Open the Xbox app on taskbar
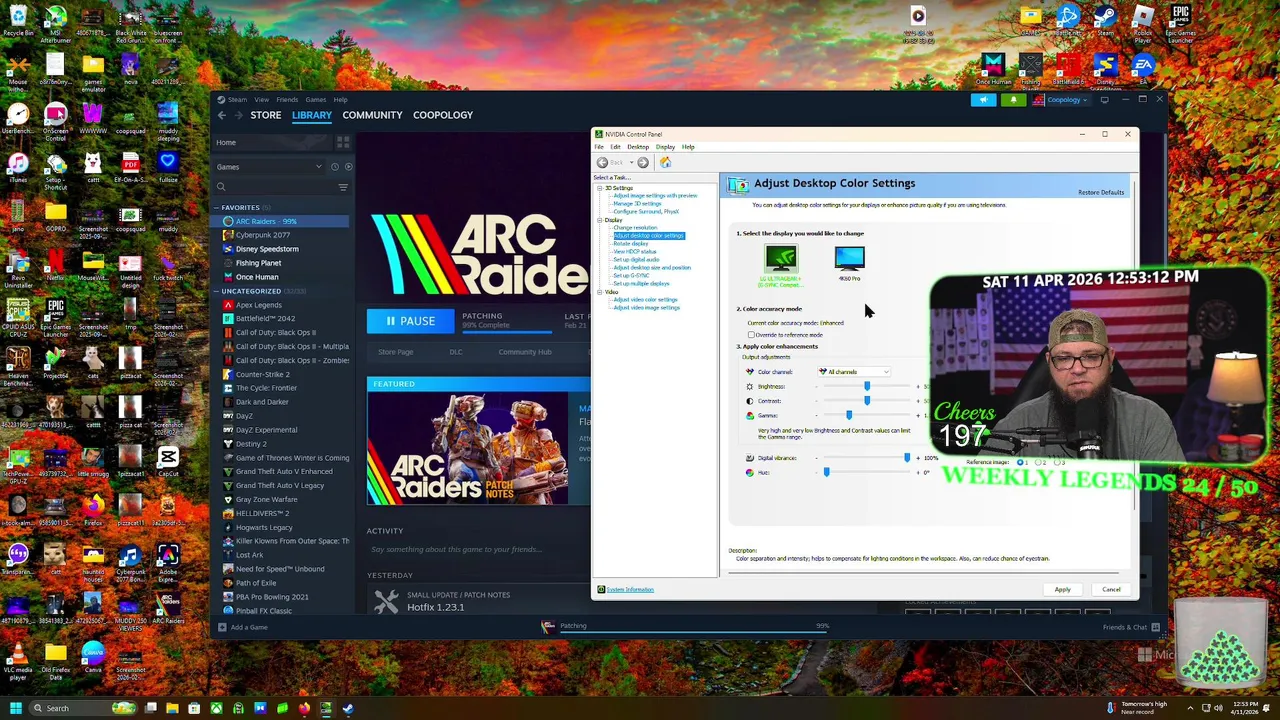This screenshot has width=1280, height=720. click(216, 708)
